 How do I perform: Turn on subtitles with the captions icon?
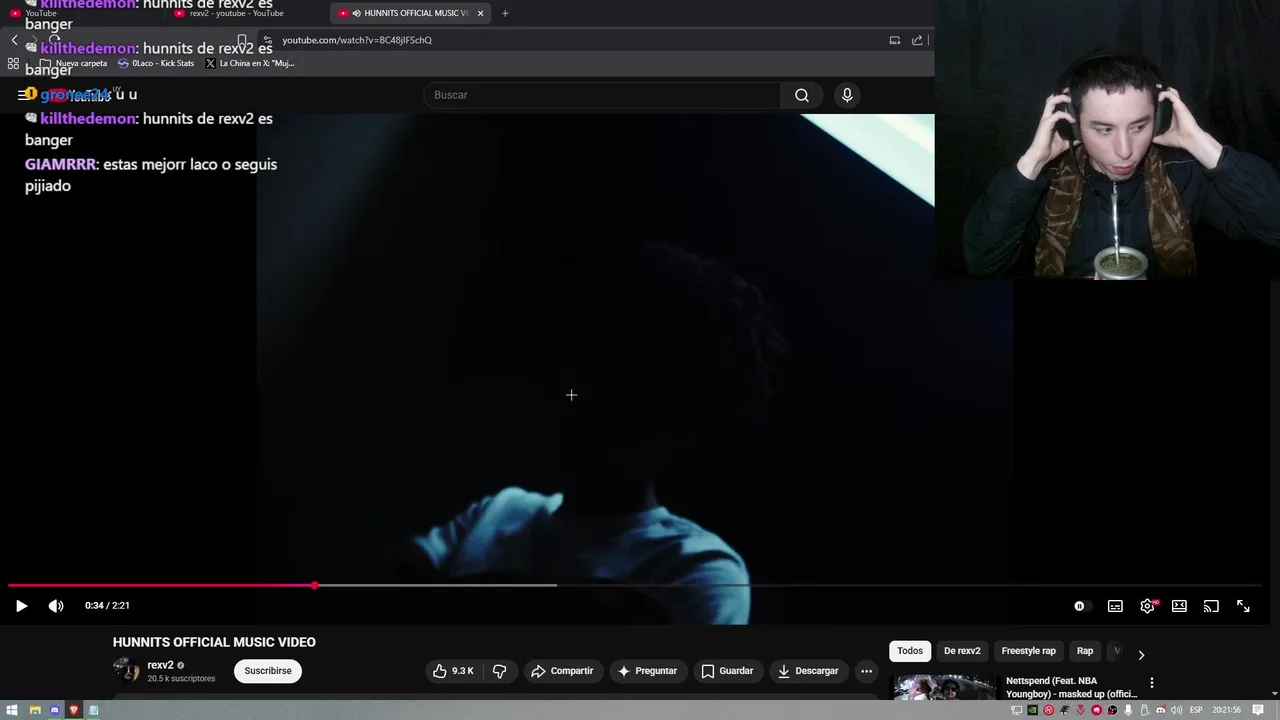[1115, 606]
